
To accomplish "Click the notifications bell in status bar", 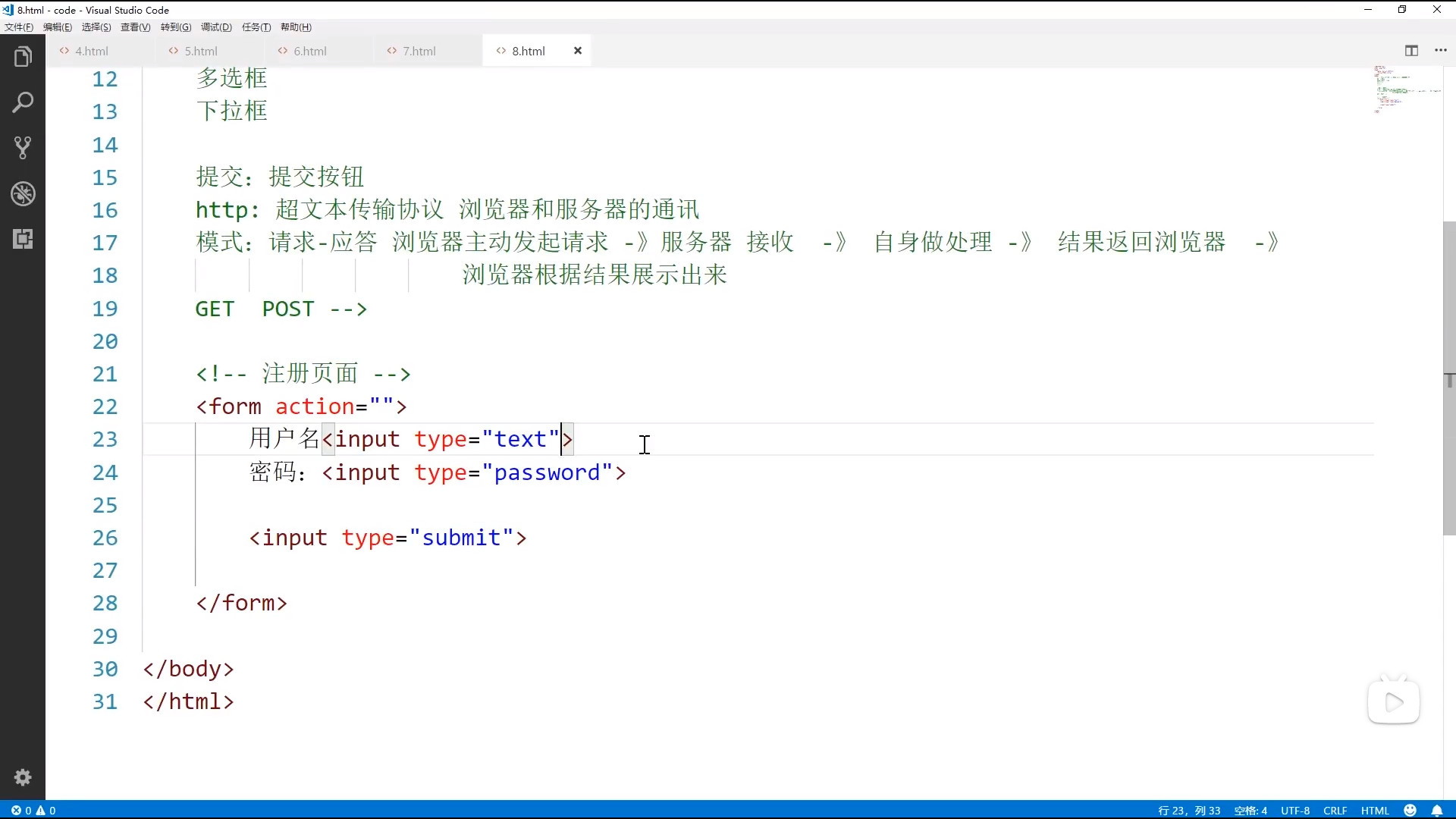I will pyautogui.click(x=1437, y=811).
